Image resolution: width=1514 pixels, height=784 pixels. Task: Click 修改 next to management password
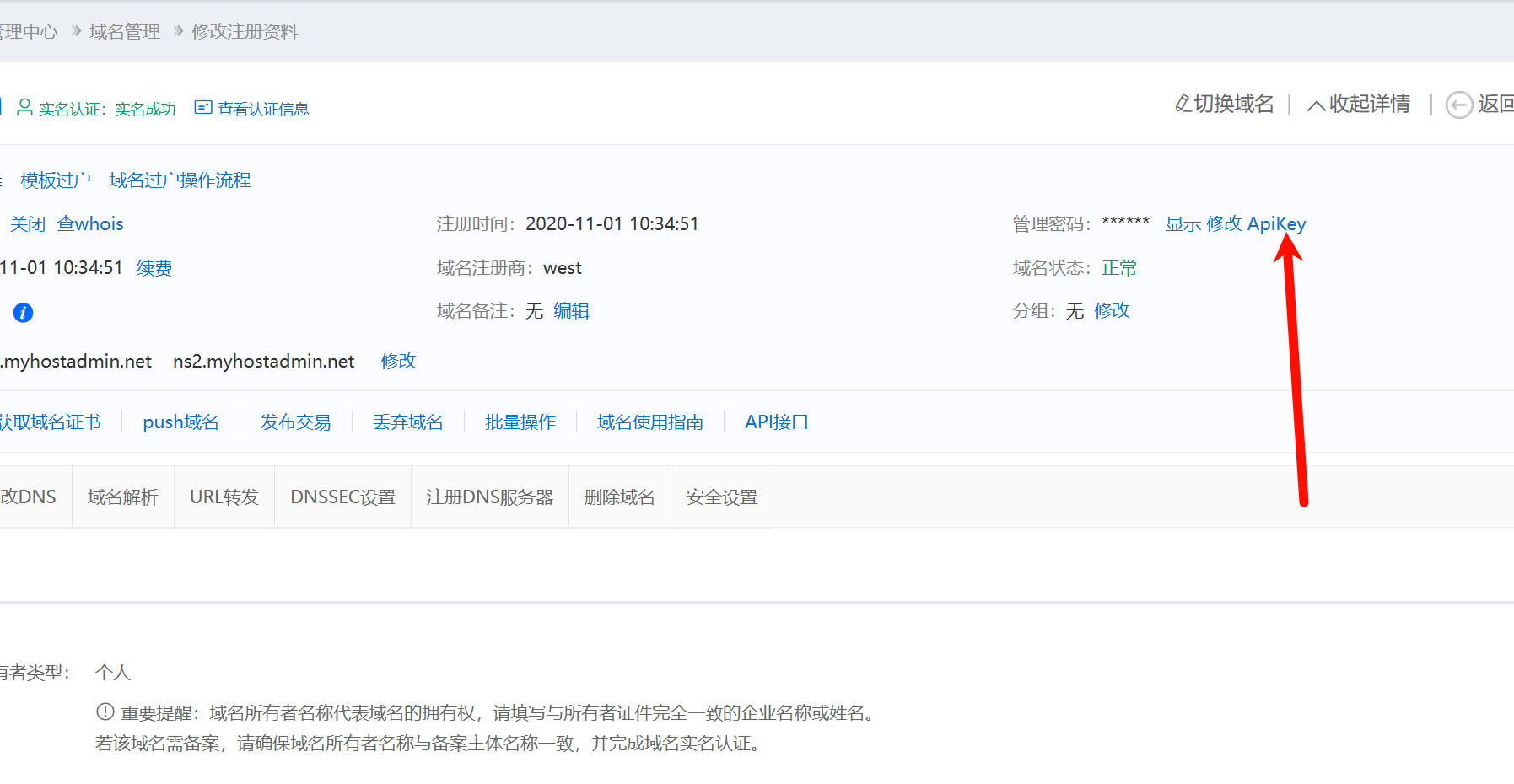point(1224,224)
